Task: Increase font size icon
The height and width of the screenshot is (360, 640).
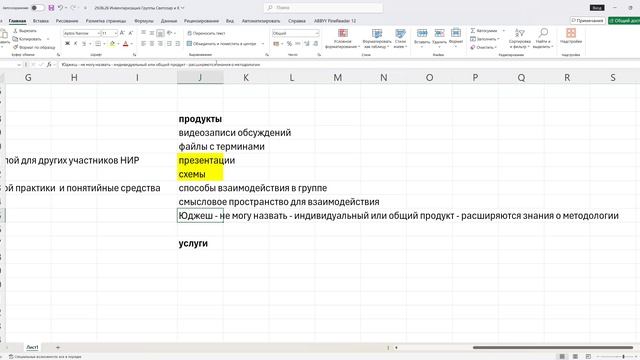Action: pos(122,33)
